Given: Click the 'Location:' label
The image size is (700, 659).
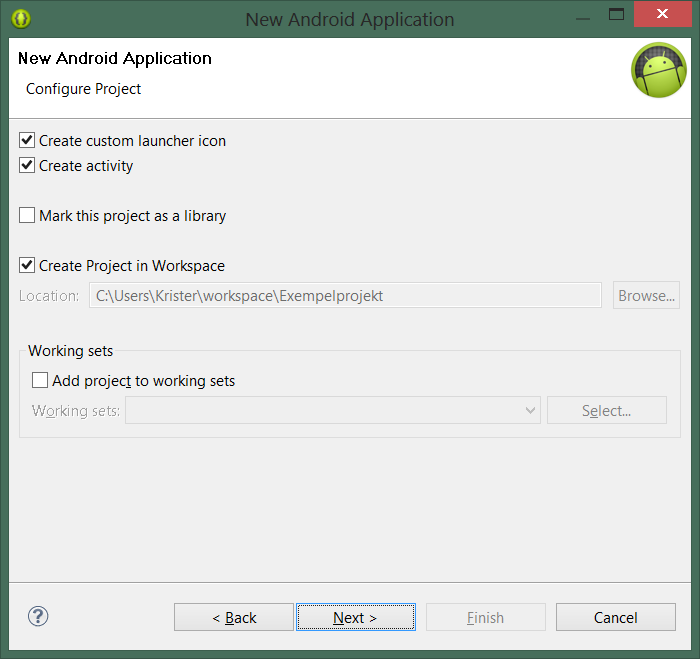Looking at the screenshot, I should 49,296.
